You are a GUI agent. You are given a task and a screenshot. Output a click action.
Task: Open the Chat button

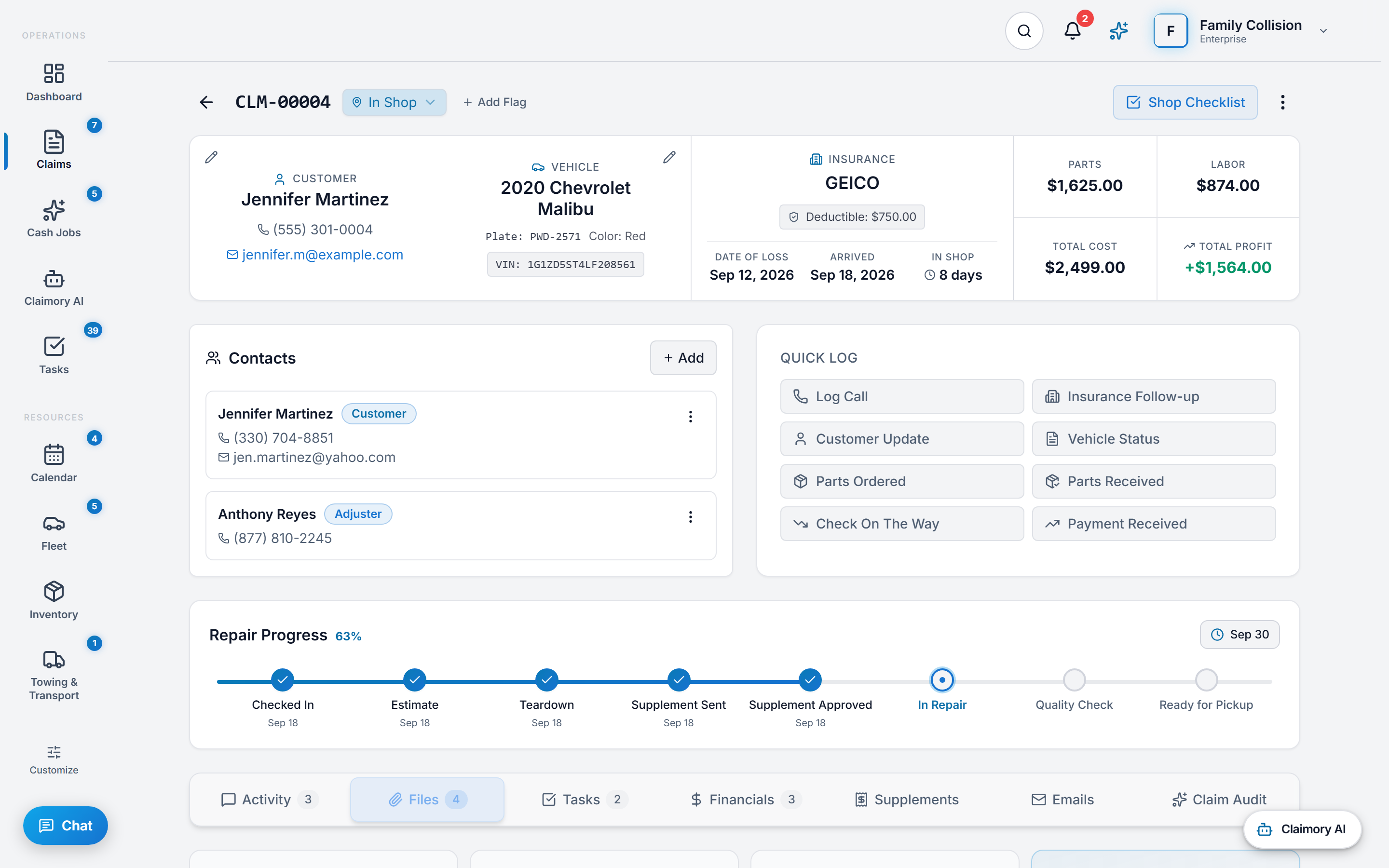coord(66,826)
